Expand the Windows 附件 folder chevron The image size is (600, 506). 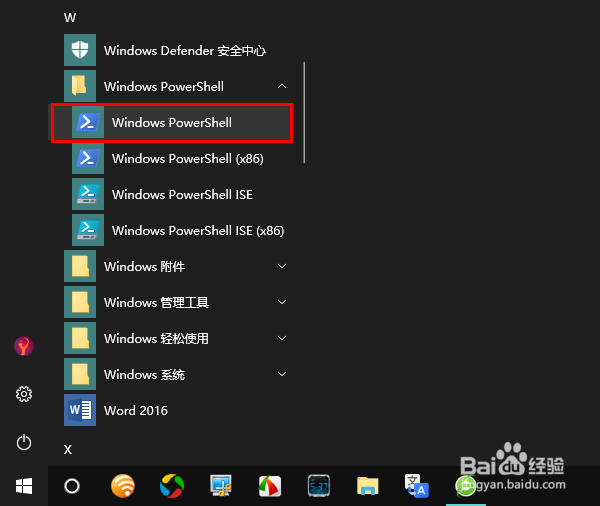(x=282, y=266)
